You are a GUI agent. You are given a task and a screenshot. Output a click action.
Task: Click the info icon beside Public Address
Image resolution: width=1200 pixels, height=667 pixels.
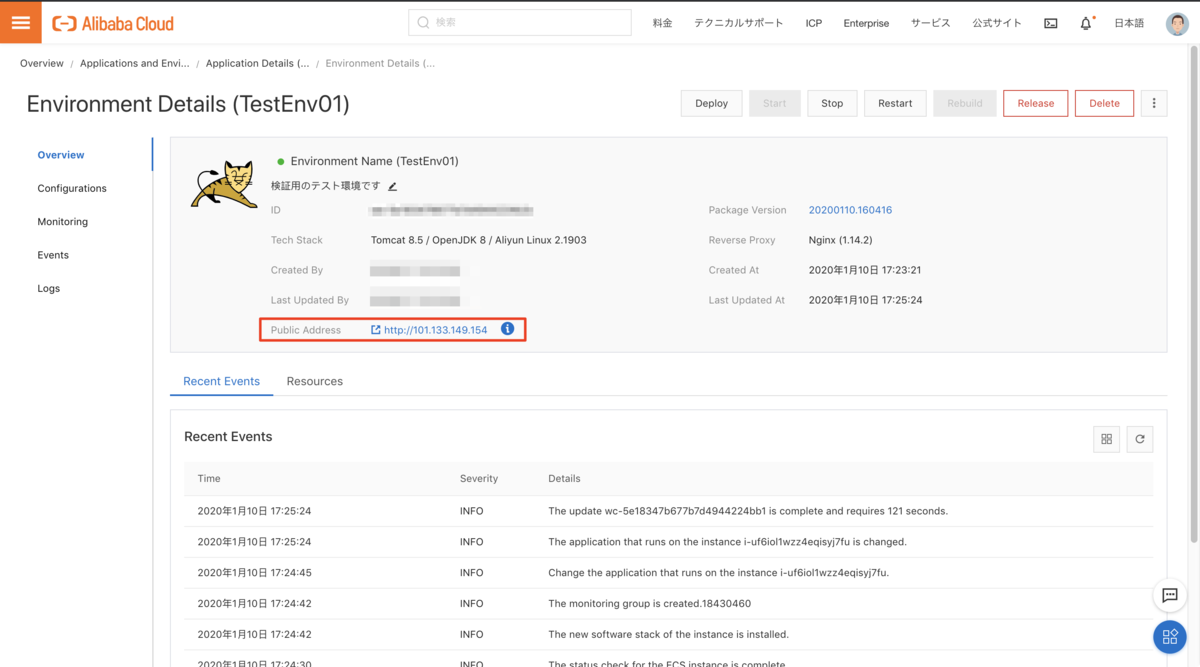tap(507, 329)
